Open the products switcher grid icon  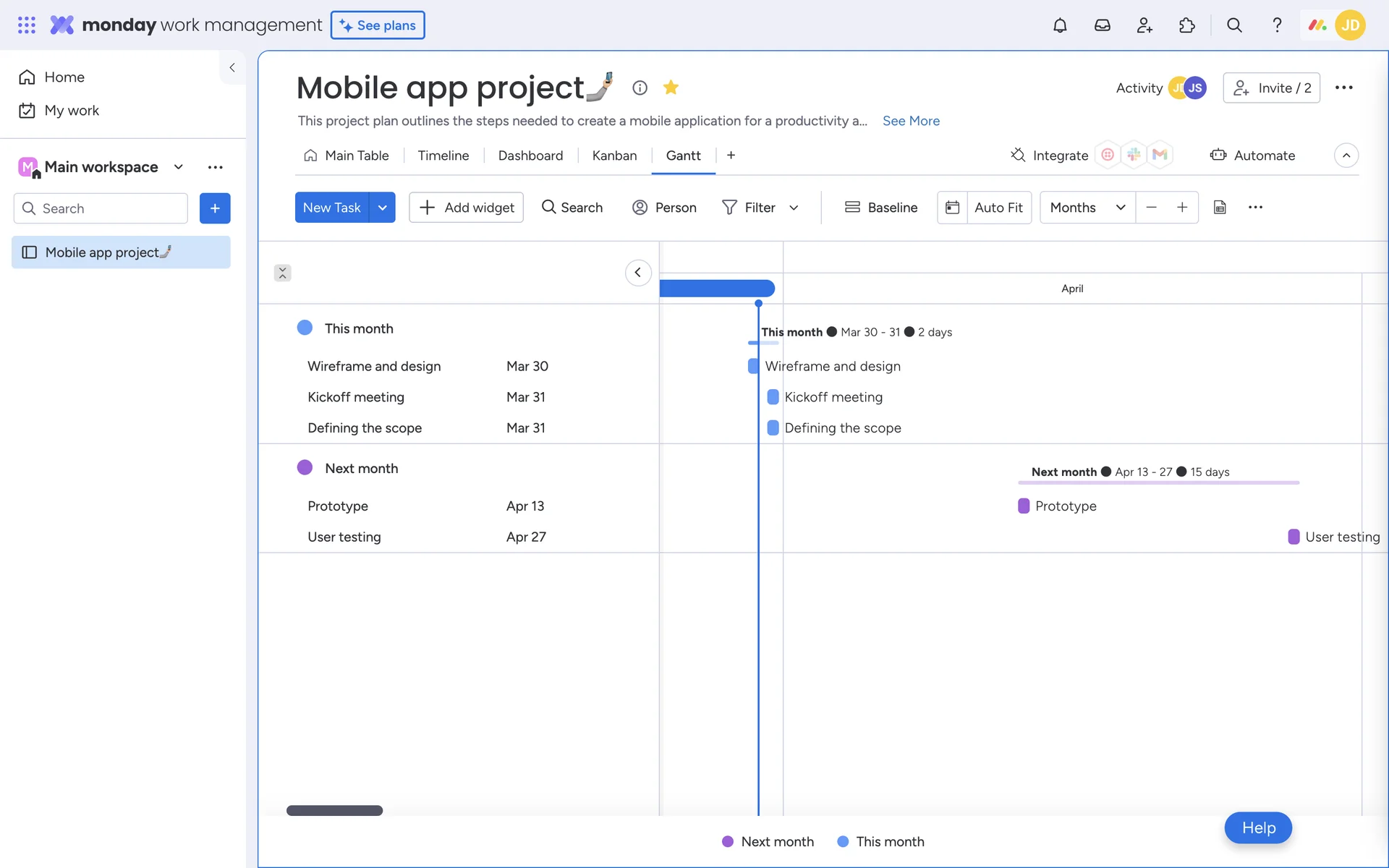27,25
